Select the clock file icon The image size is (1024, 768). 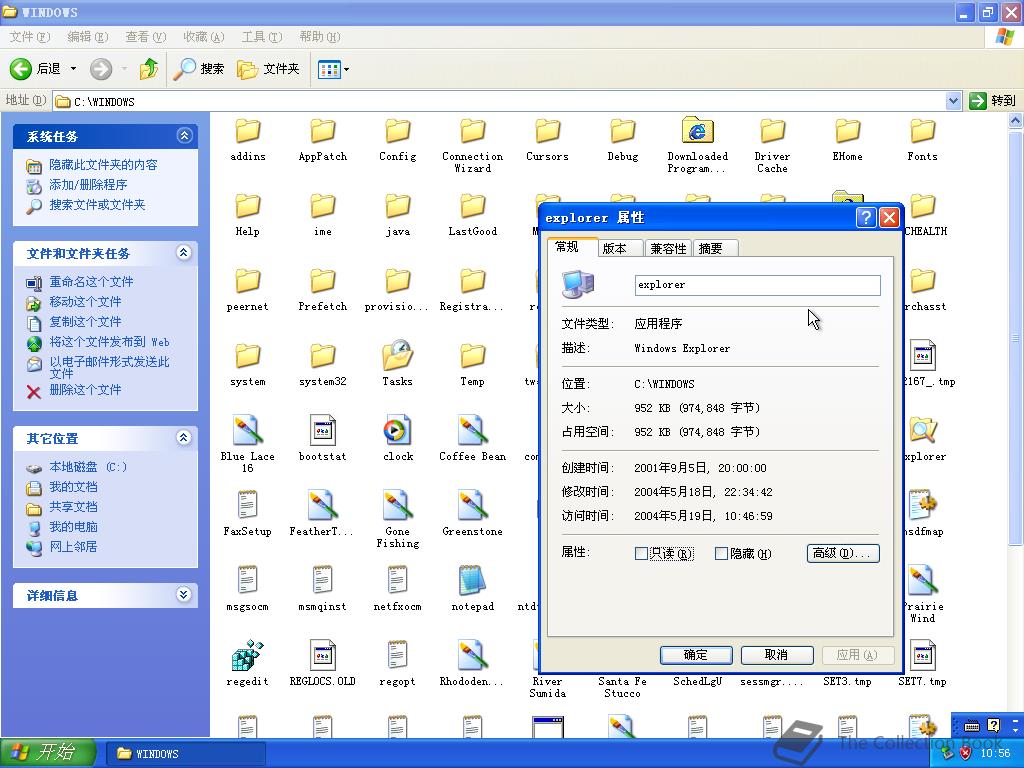(397, 430)
